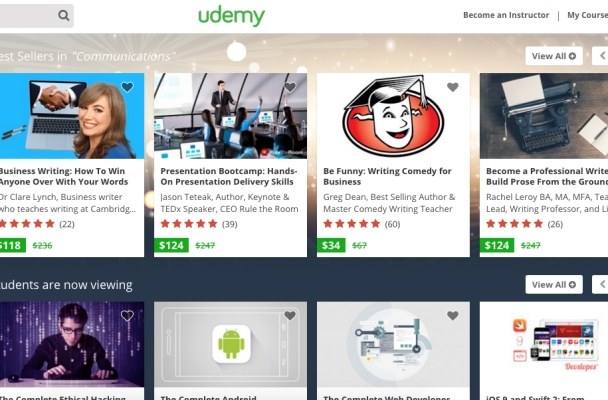This screenshot has width=608, height=400.
Task: Open My Courses link
Action: (x=587, y=15)
